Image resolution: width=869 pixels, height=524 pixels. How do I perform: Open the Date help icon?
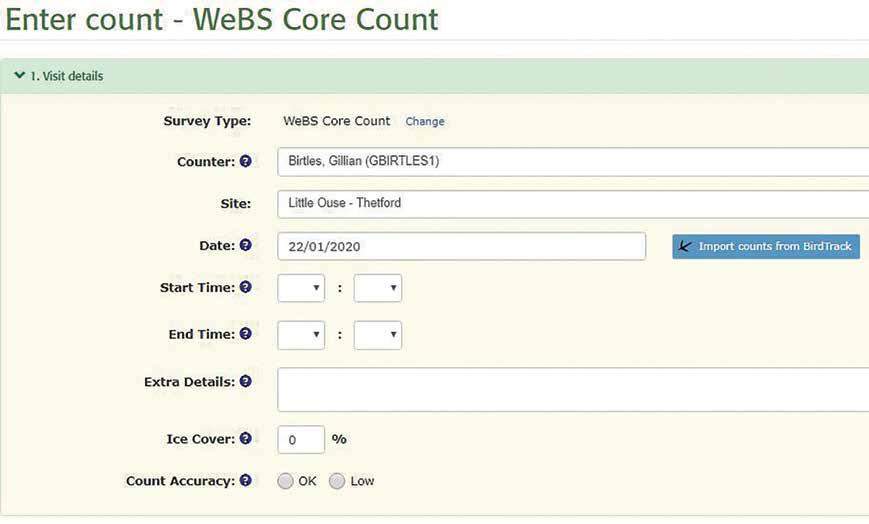[x=246, y=245]
